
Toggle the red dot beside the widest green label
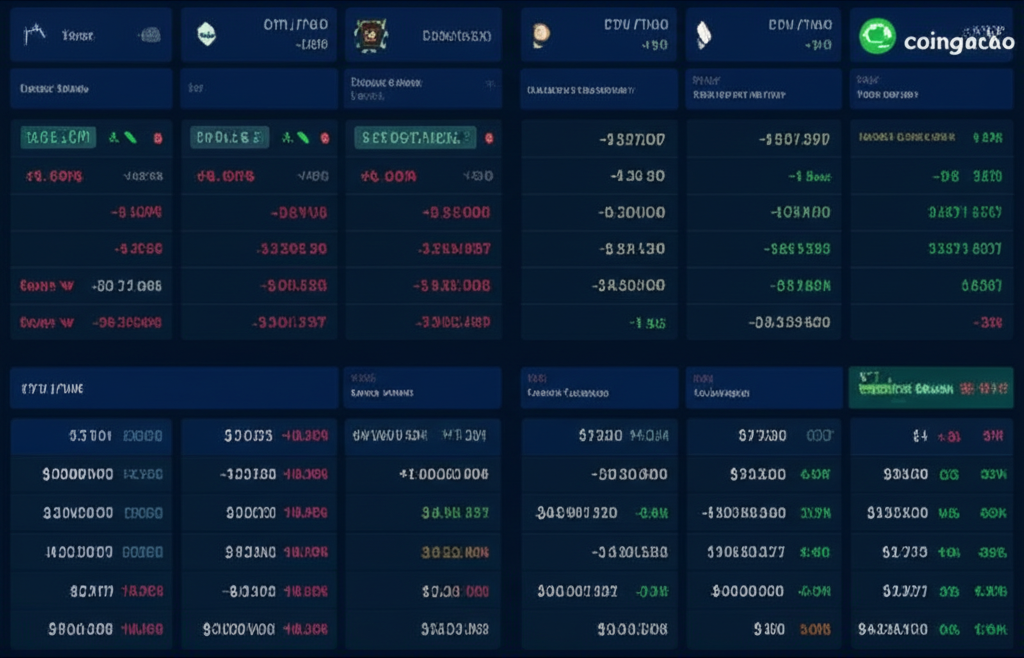tap(489, 138)
